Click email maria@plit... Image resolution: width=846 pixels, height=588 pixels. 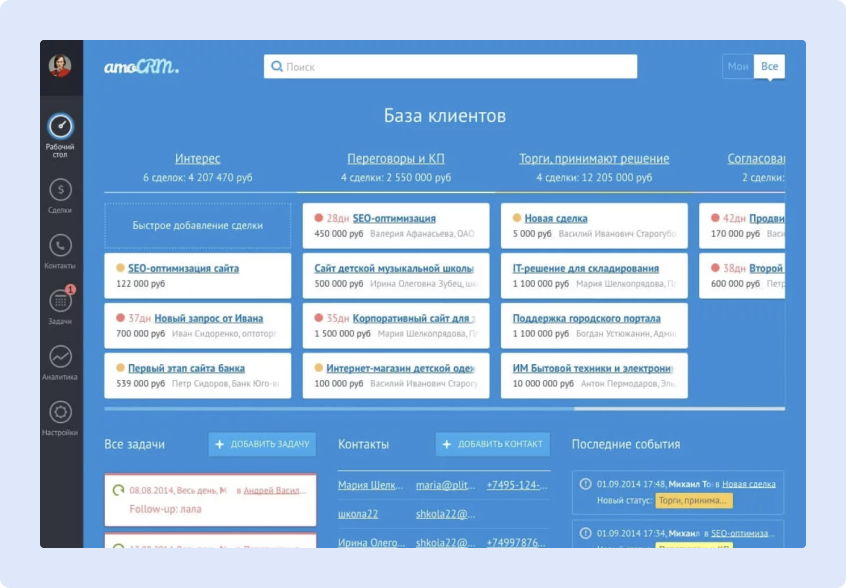click(446, 485)
